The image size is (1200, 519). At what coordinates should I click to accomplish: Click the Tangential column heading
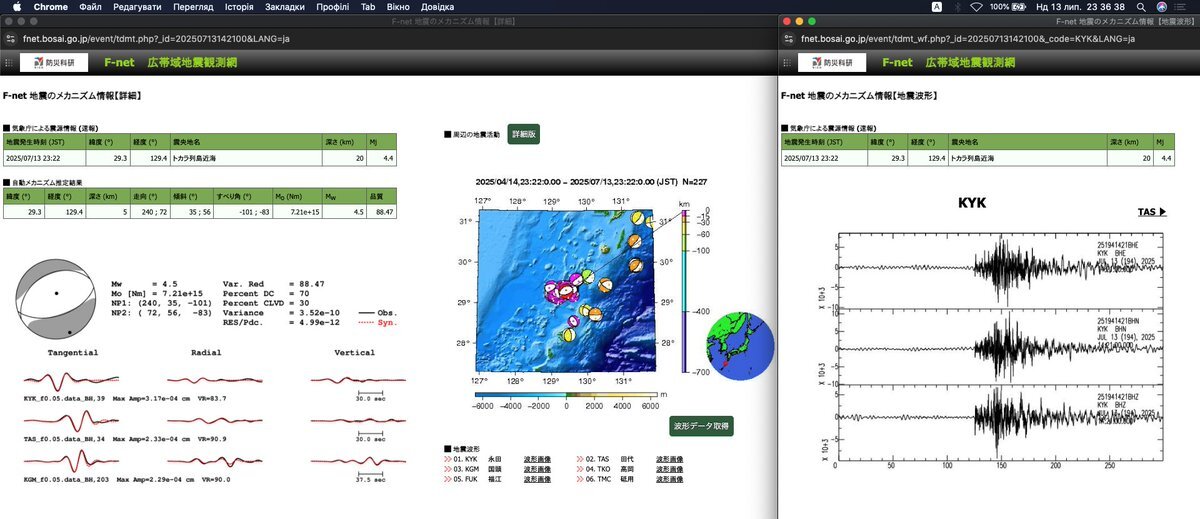point(72,352)
